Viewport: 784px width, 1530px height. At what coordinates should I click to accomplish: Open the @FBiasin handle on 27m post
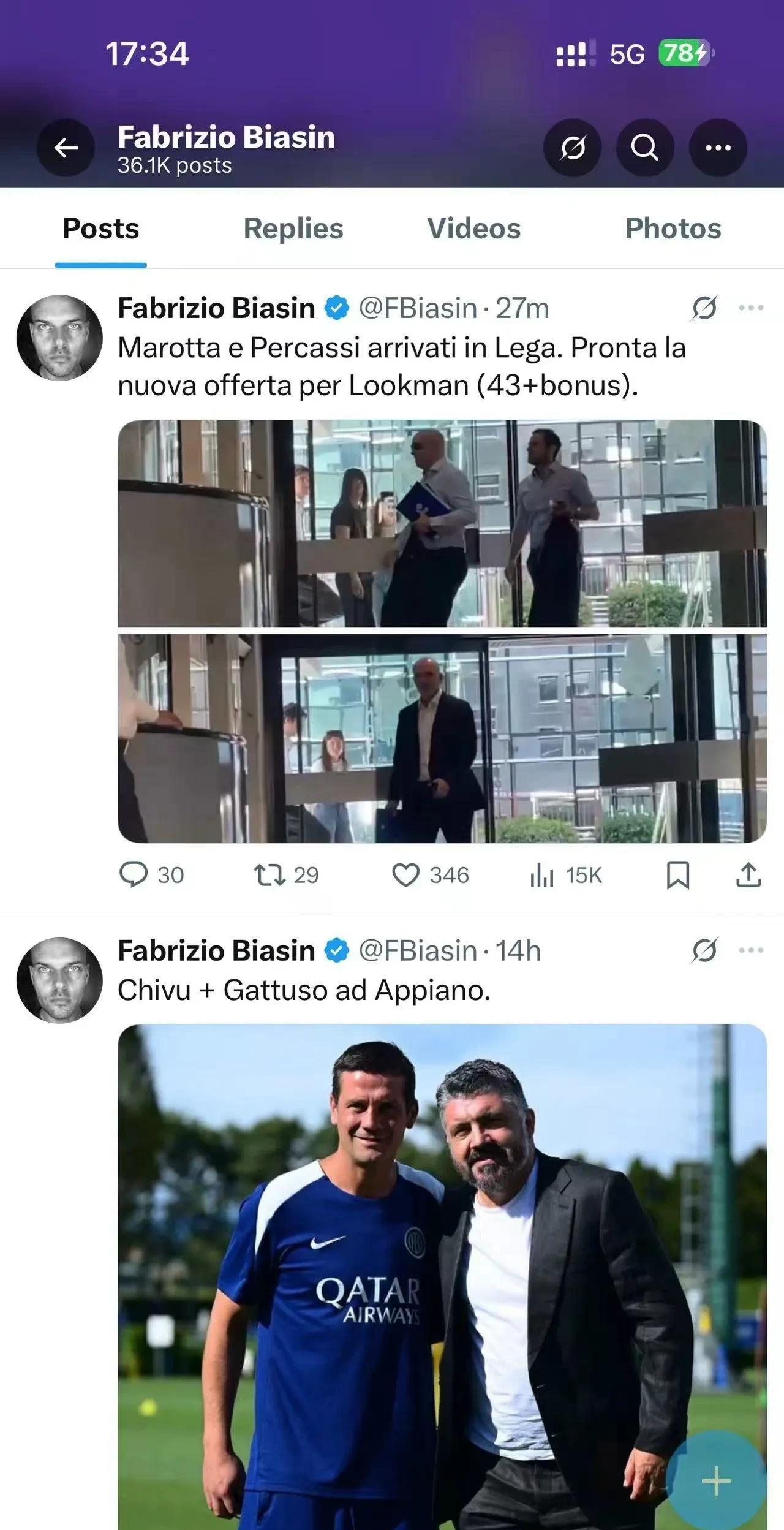[417, 308]
